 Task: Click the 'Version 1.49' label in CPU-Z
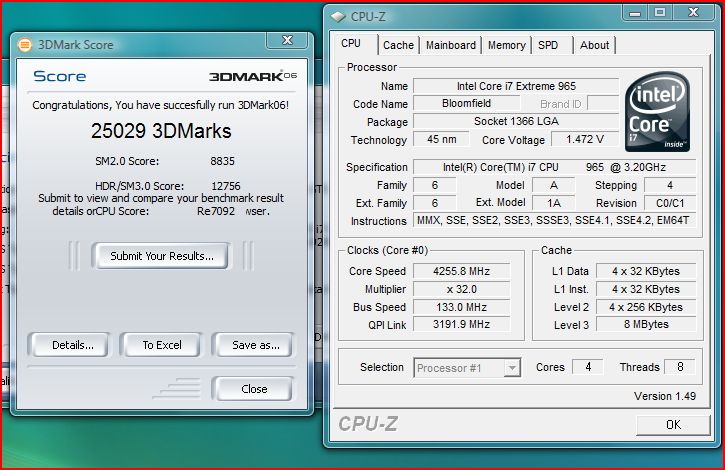664,396
